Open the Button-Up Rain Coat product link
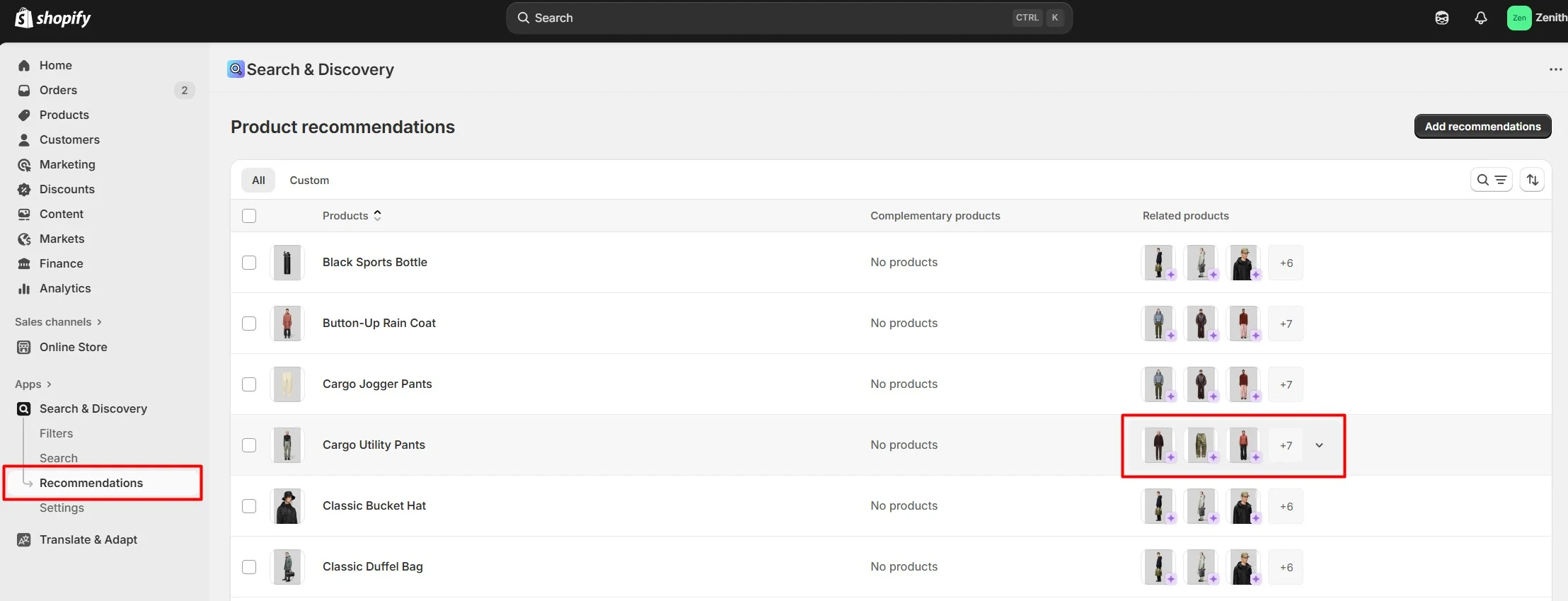The image size is (1568, 601). 379,324
